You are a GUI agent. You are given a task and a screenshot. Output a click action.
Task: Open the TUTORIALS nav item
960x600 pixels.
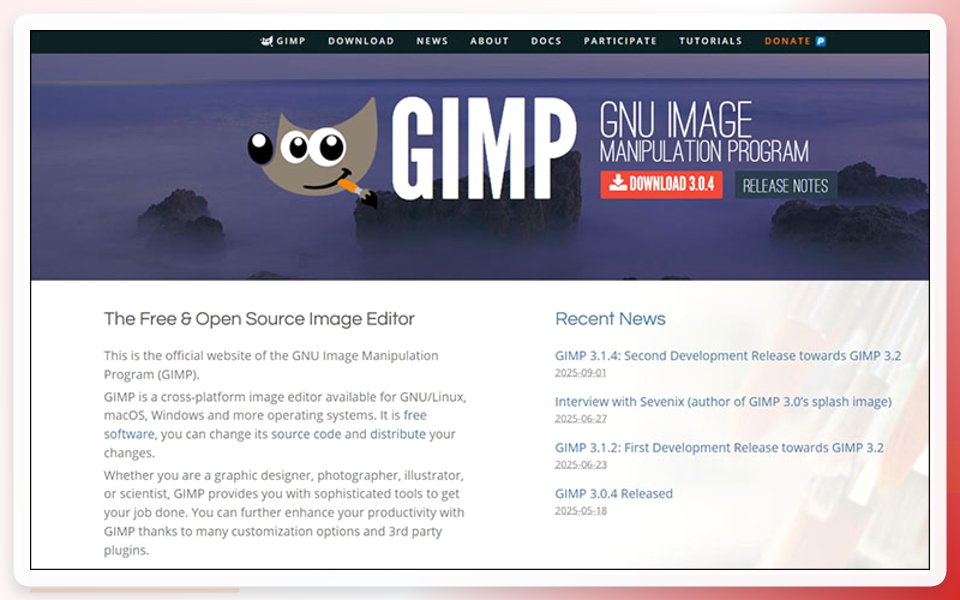pyautogui.click(x=711, y=41)
